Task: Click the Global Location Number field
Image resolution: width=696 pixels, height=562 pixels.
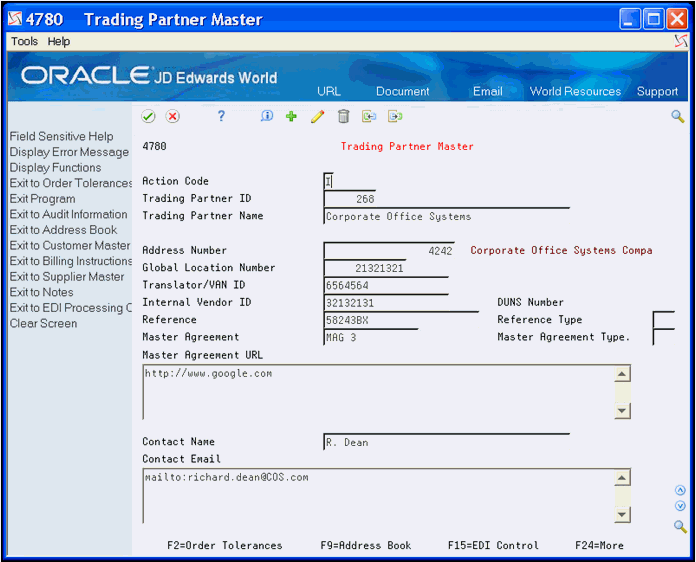Action: pos(365,268)
